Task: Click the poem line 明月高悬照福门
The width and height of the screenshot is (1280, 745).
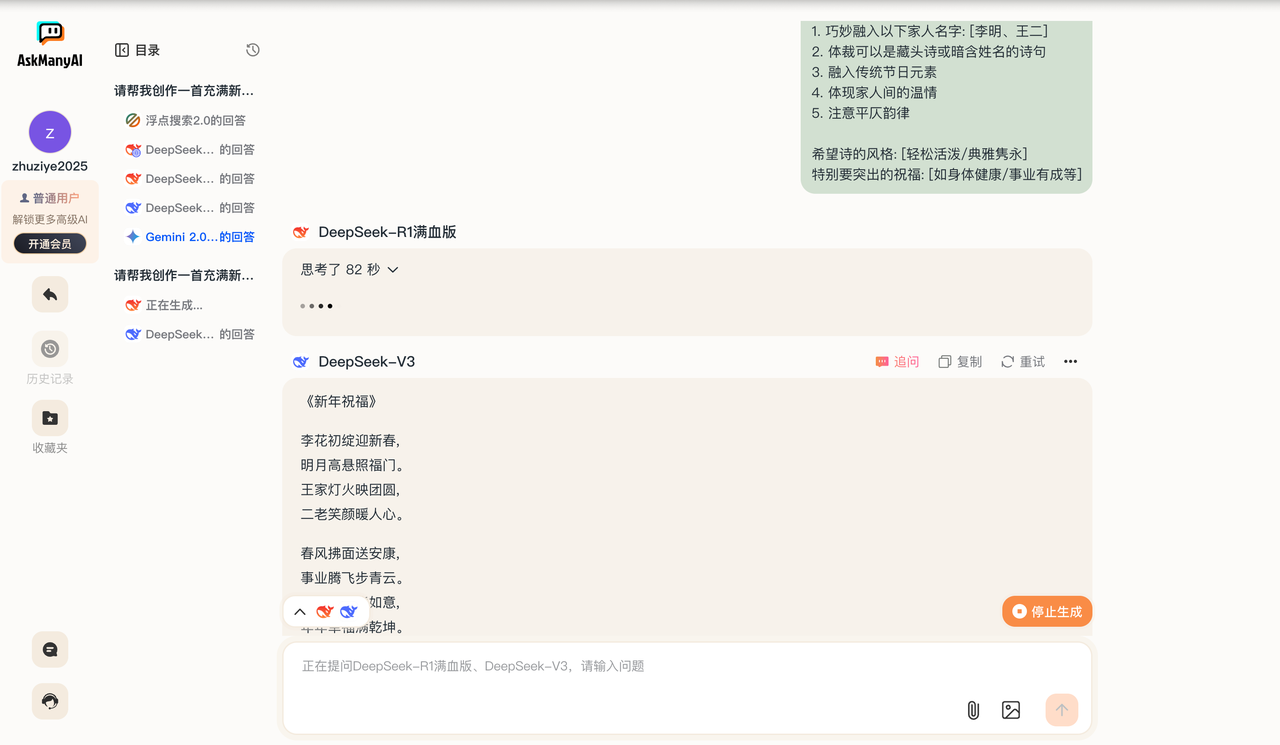Action: point(352,465)
